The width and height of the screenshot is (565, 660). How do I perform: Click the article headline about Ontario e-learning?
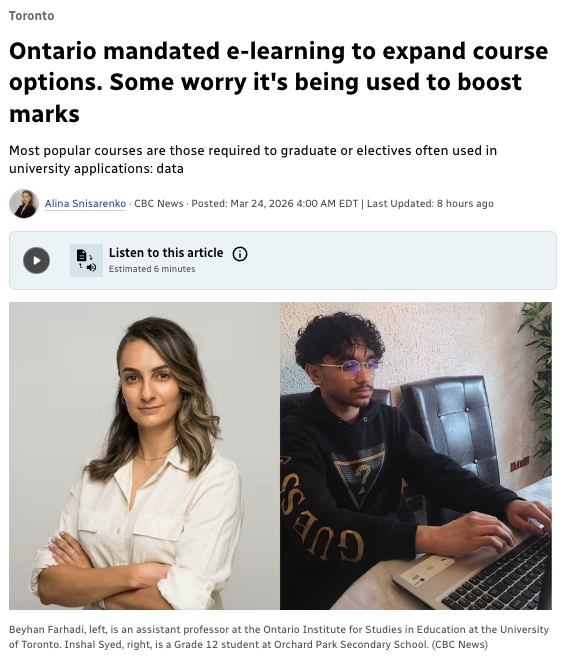point(278,82)
